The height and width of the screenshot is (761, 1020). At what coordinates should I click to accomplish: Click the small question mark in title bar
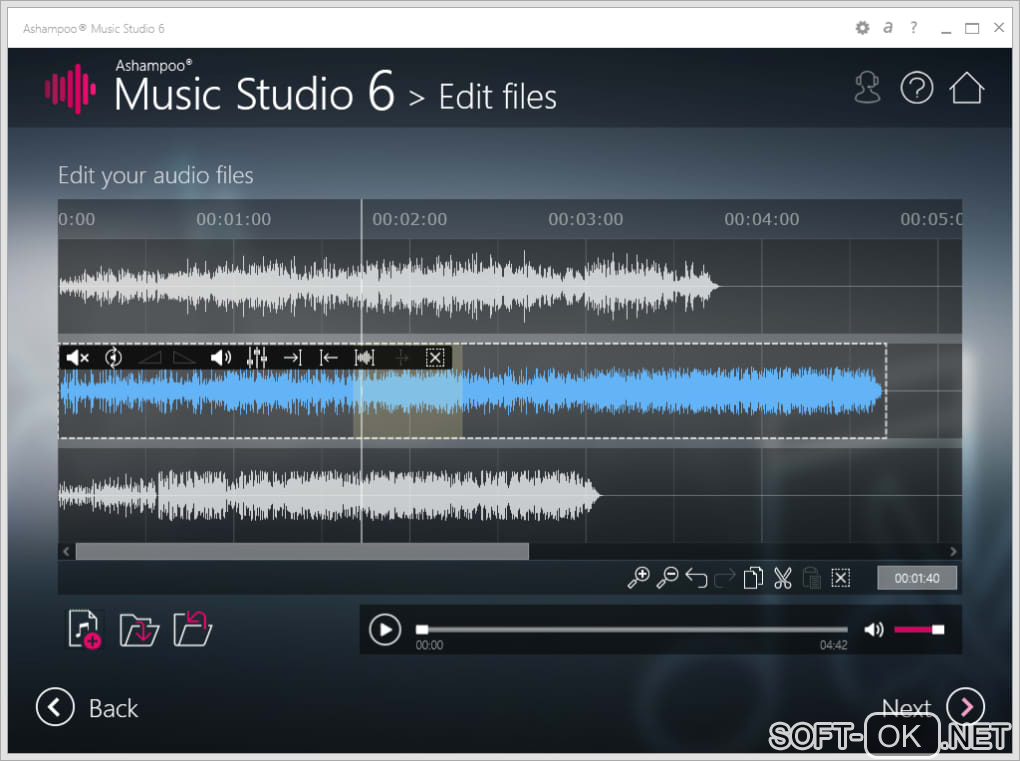tap(914, 27)
